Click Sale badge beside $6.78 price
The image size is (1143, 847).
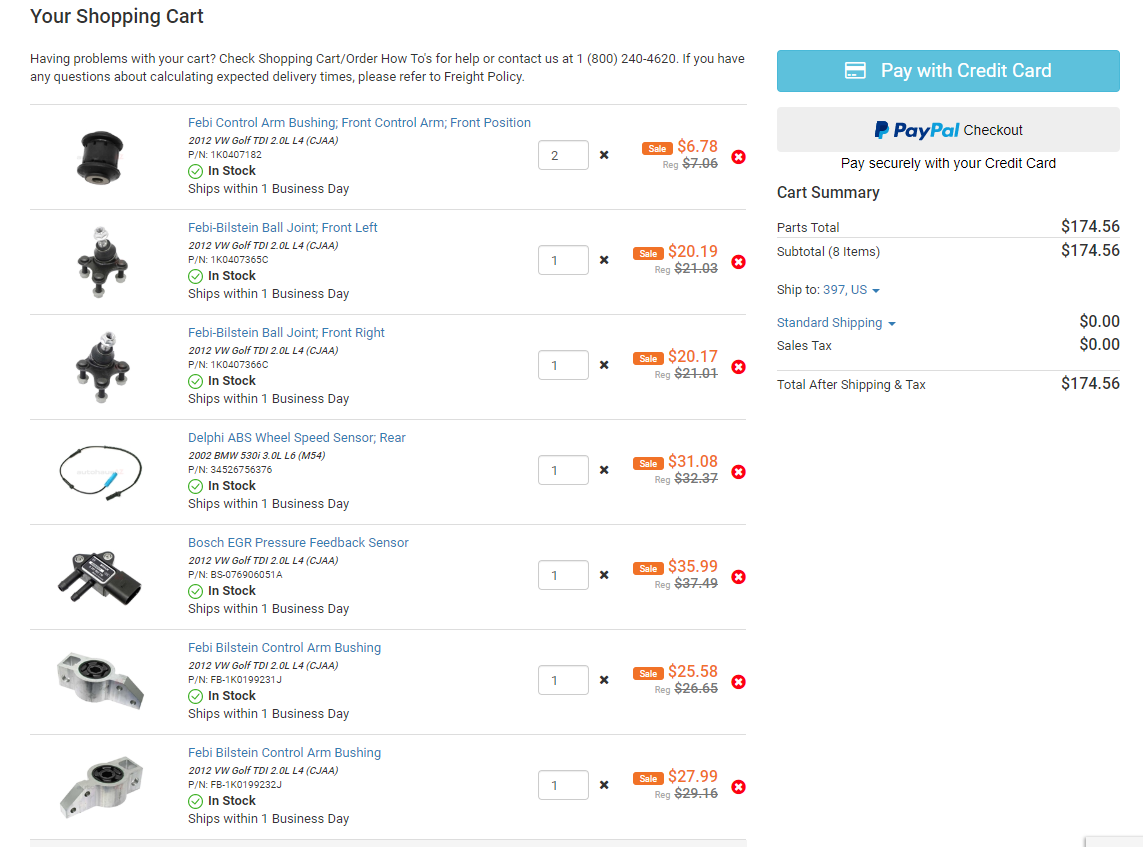click(x=657, y=148)
